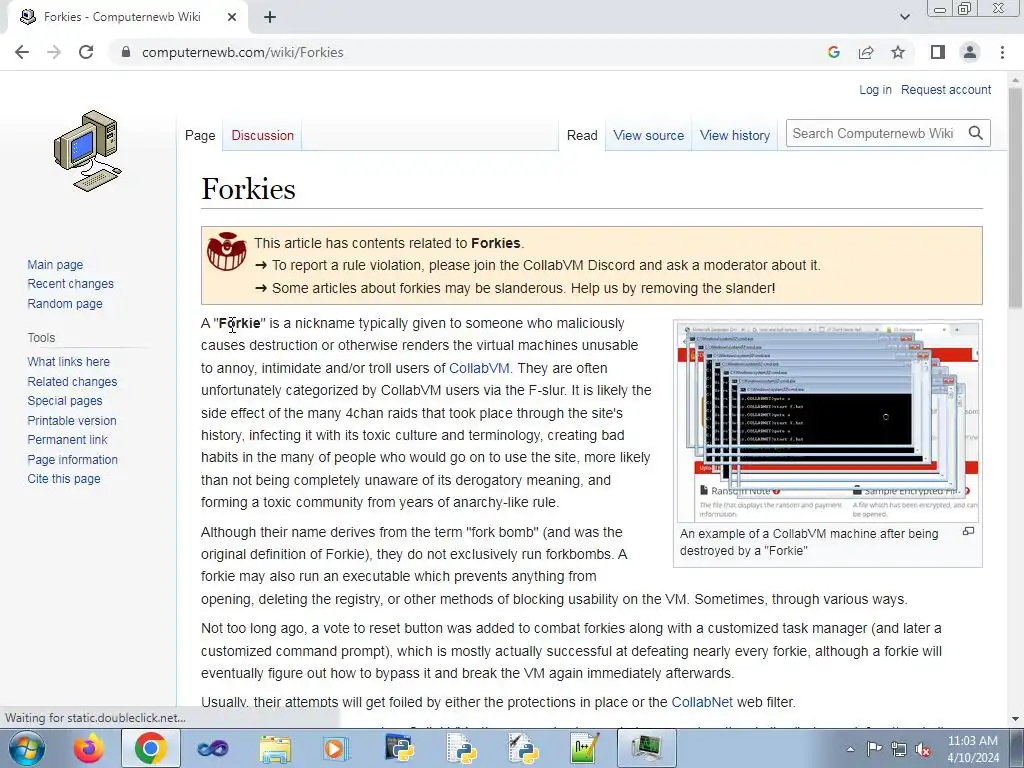Screen dimensions: 1024x768
Task: Click the Log in link
Action: tap(875, 89)
